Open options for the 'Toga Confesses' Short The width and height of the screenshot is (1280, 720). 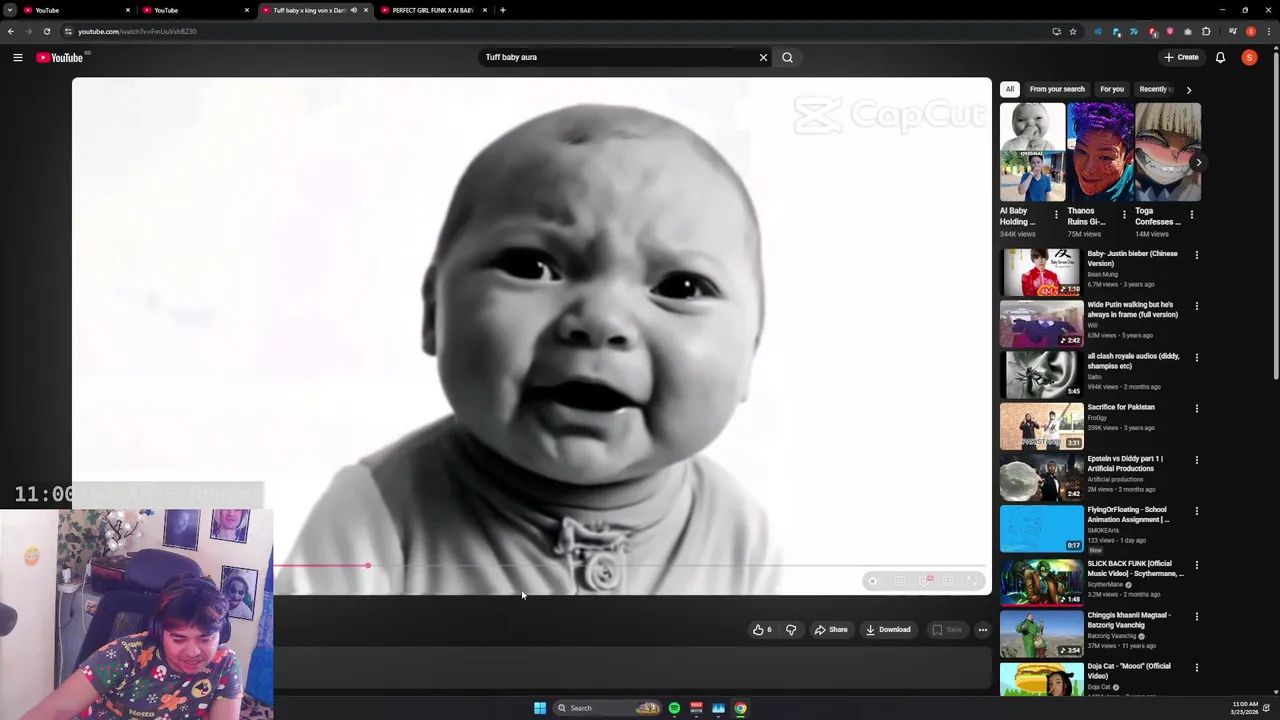[1192, 215]
